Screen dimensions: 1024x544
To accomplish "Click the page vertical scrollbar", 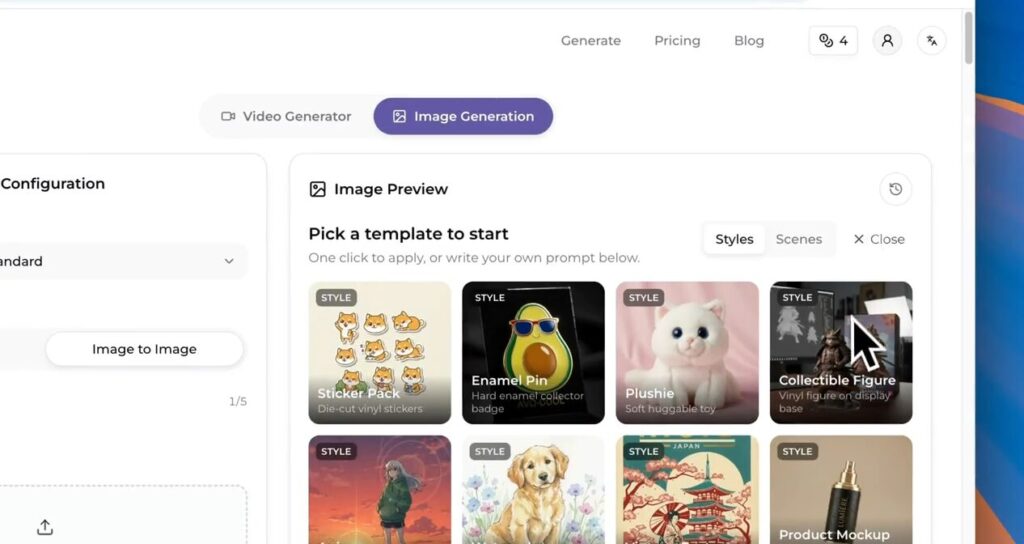I will coord(968,38).
